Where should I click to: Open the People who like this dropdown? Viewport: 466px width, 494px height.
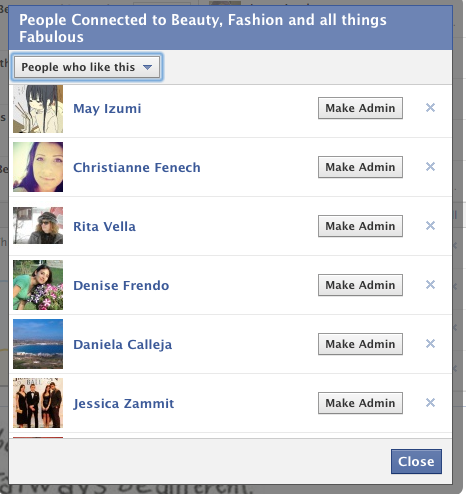(87, 67)
